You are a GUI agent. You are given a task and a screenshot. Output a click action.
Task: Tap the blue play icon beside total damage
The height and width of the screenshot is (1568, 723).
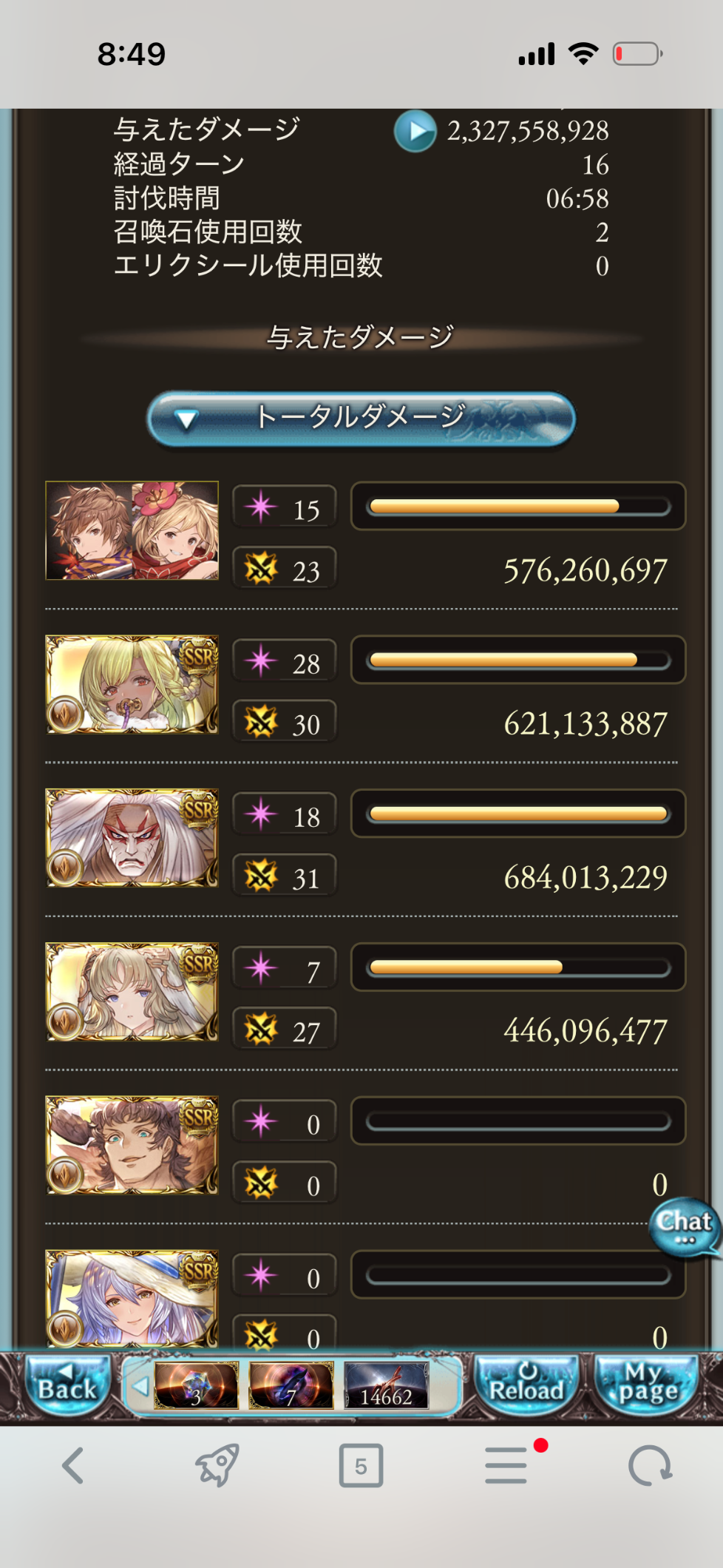tap(415, 131)
